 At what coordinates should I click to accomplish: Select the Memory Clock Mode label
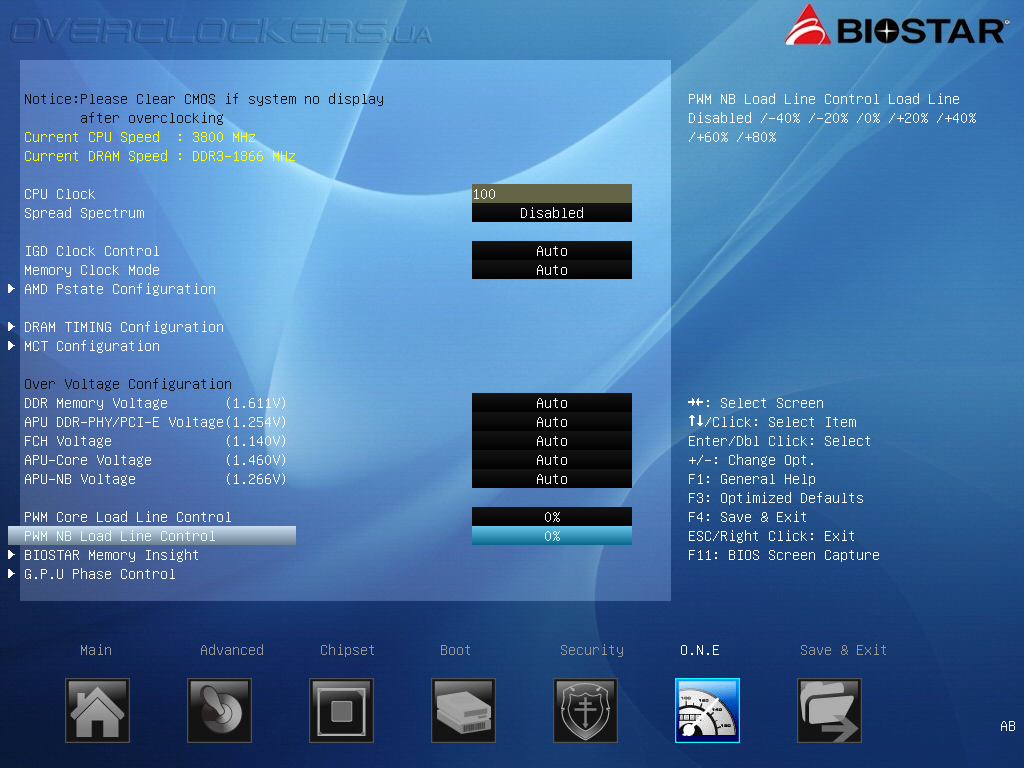[92, 270]
